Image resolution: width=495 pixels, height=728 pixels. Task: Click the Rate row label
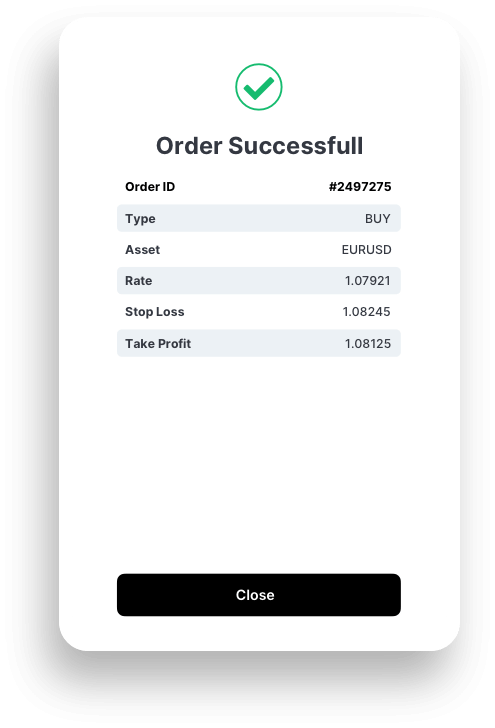(138, 280)
